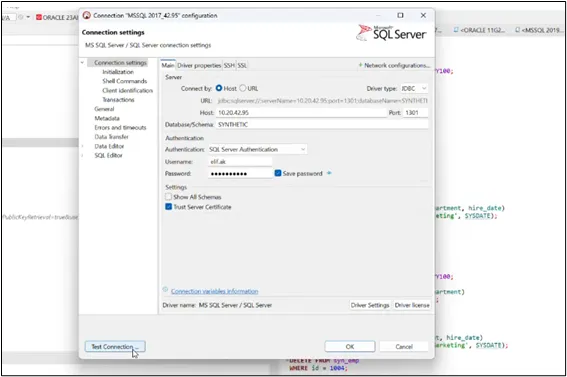Select Connect by Host radio button
Image resolution: width=567 pixels, height=377 pixels.
pos(218,88)
